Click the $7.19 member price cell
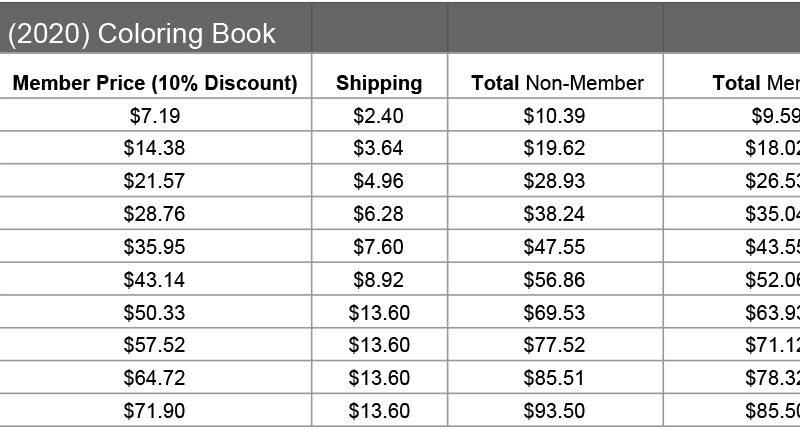The width and height of the screenshot is (800, 431). pyautogui.click(x=155, y=116)
